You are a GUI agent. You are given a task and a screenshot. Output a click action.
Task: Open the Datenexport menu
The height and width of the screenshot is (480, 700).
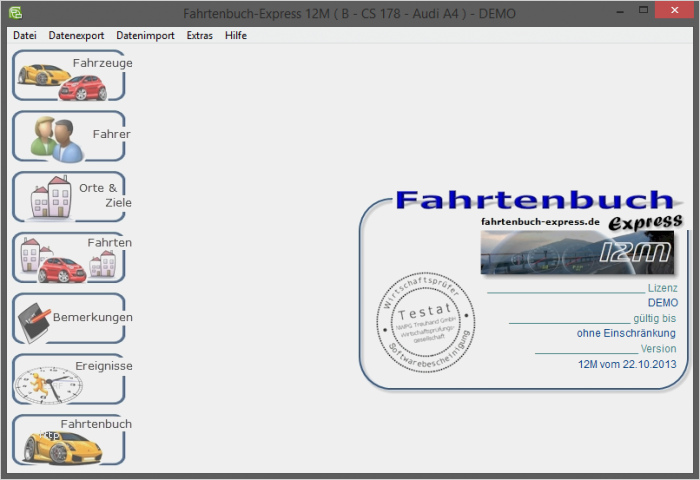pos(76,35)
